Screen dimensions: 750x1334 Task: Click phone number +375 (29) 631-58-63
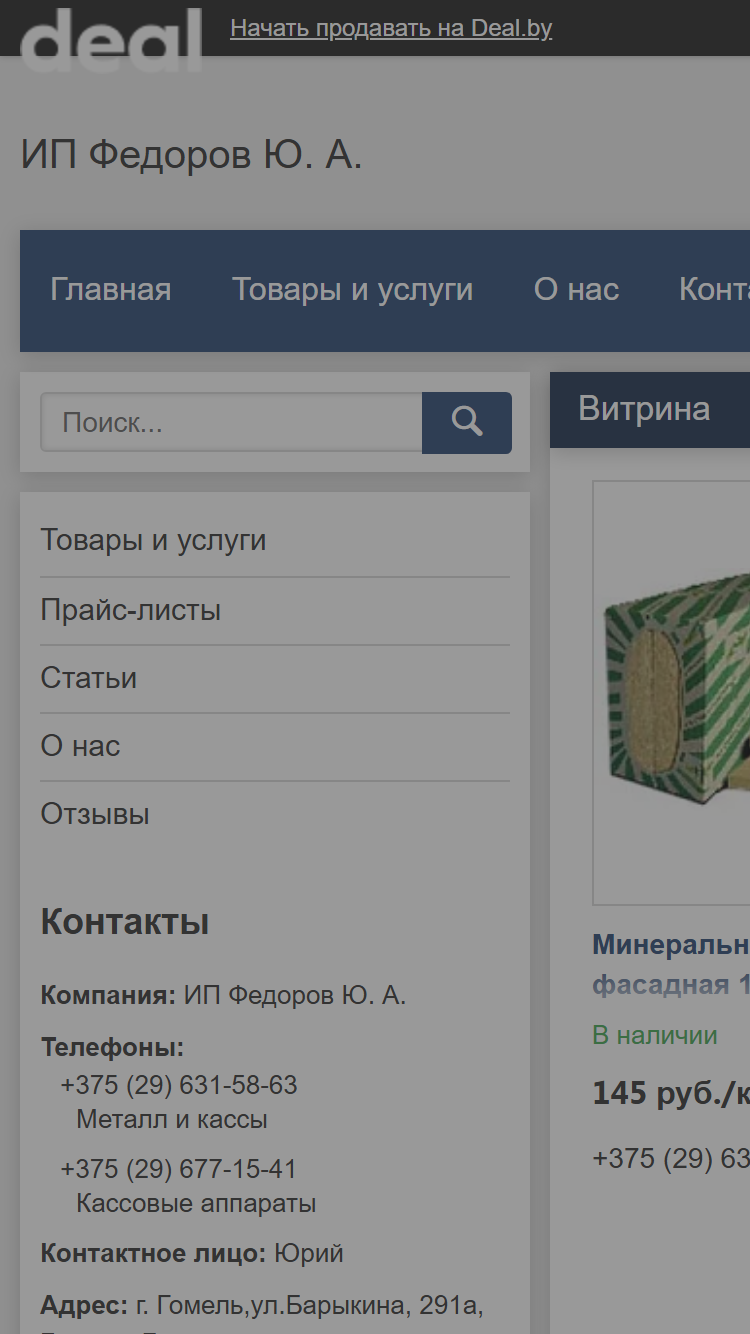click(179, 1085)
